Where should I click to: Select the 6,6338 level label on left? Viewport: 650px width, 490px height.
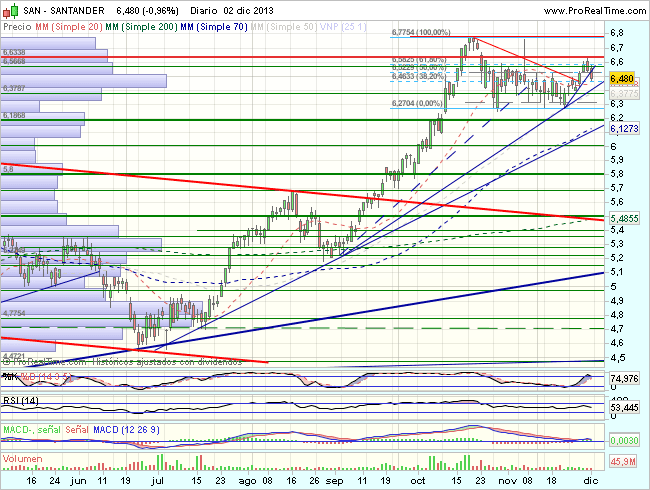click(x=14, y=53)
